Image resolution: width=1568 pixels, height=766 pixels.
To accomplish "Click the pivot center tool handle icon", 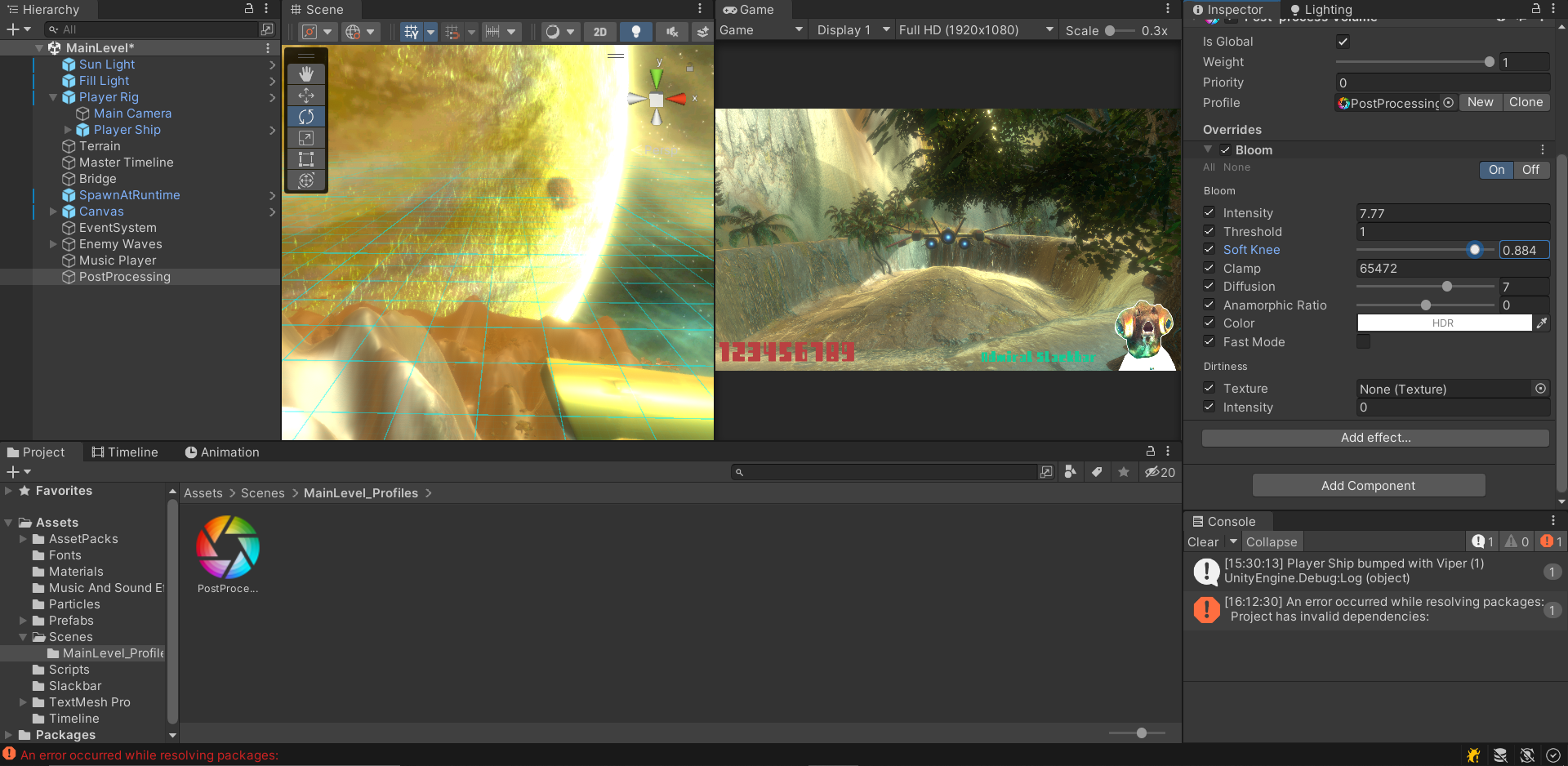I will coord(310,31).
